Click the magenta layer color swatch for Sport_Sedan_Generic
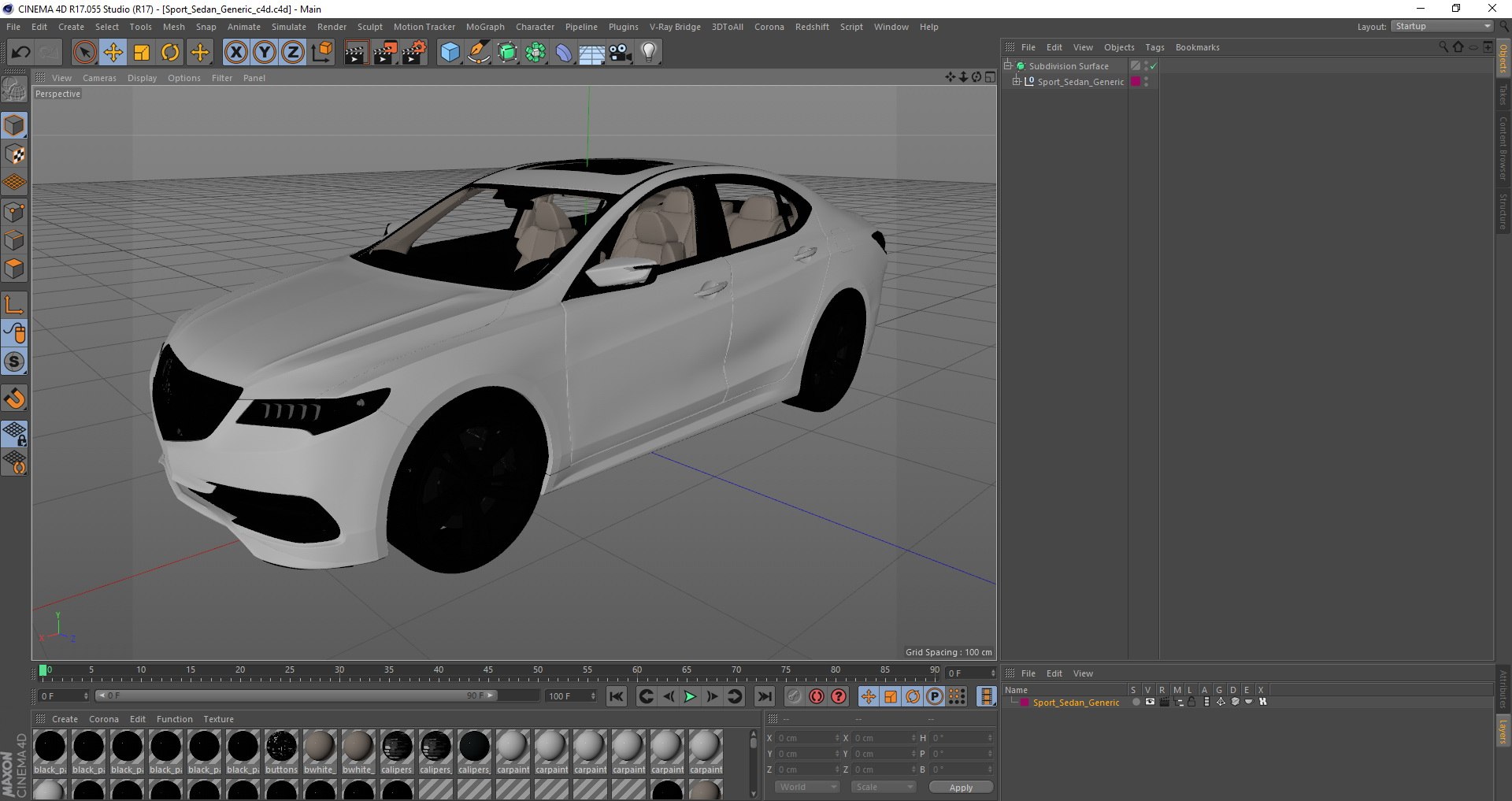 (1024, 702)
